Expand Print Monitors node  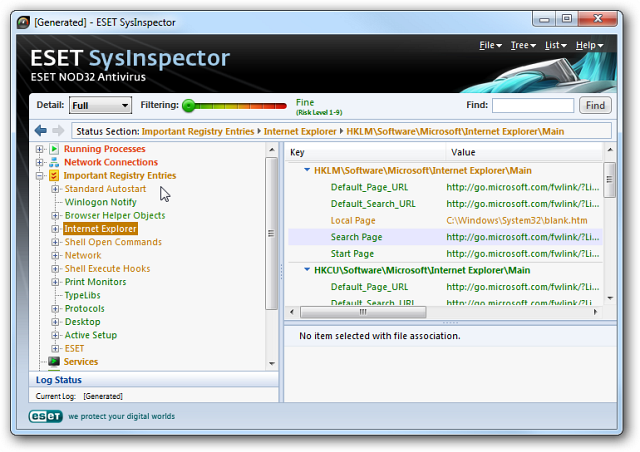click(x=55, y=282)
